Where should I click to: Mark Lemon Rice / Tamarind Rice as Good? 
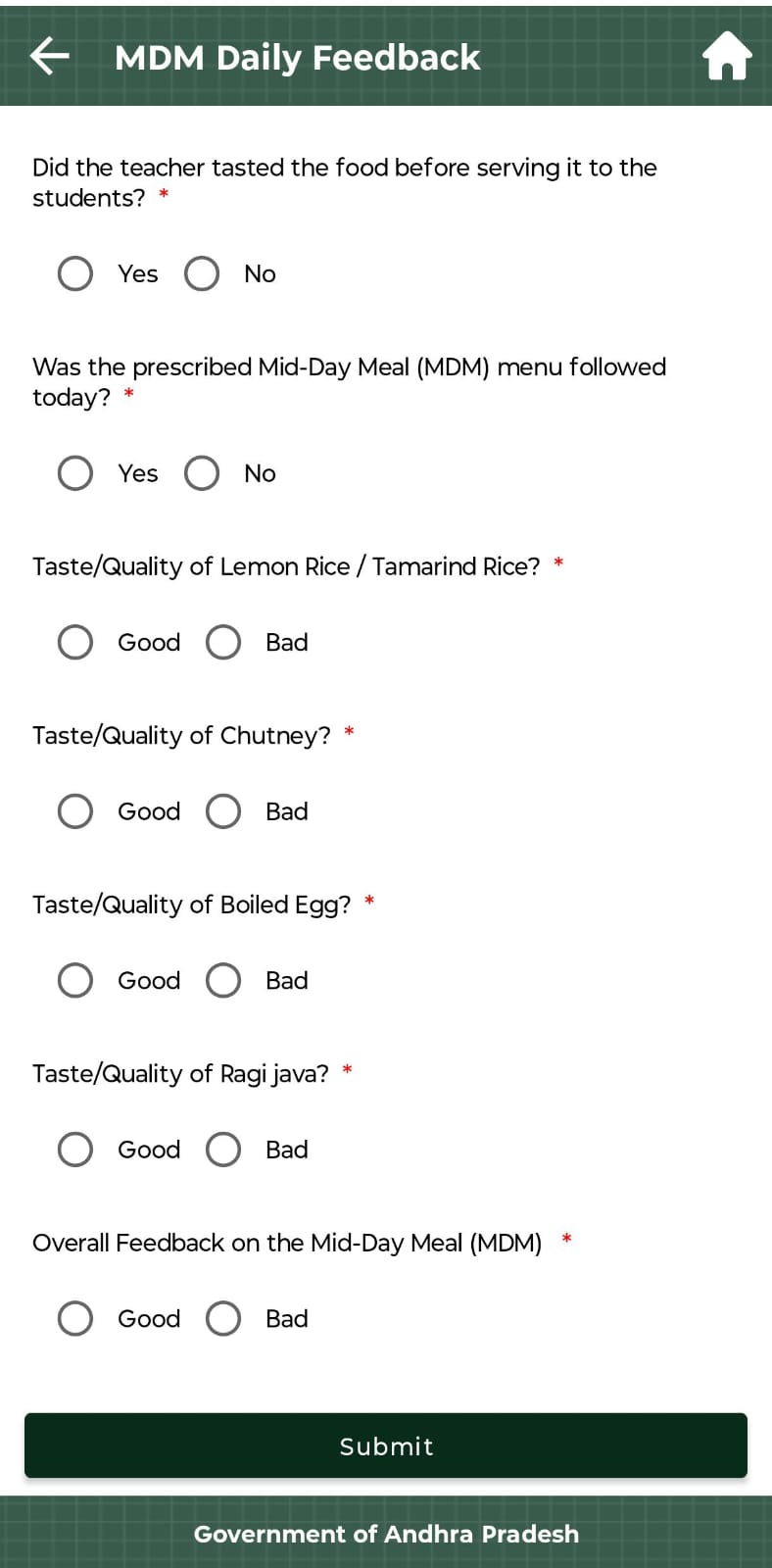[x=75, y=643]
